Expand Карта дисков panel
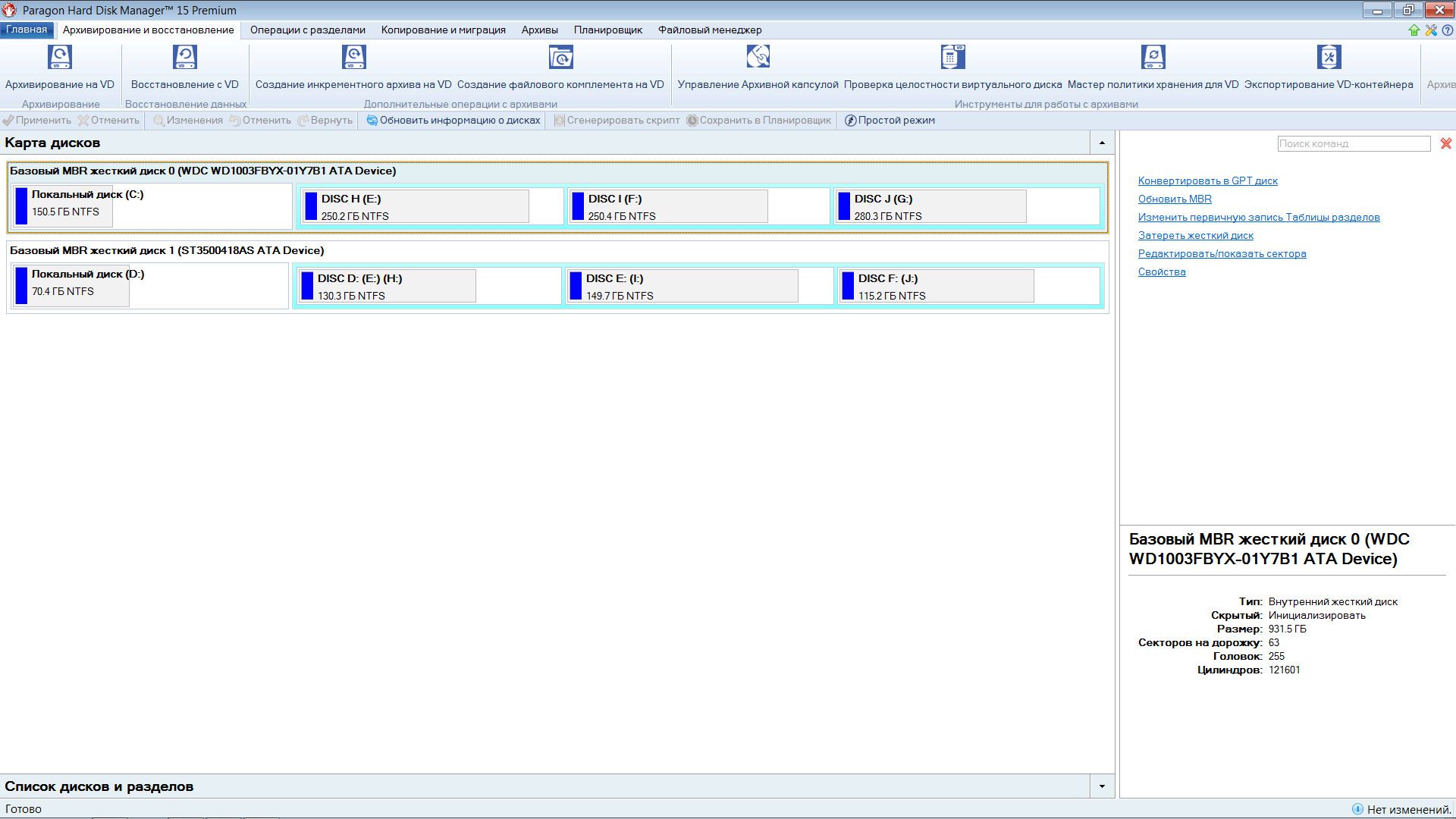The width and height of the screenshot is (1456, 819). [x=1100, y=142]
